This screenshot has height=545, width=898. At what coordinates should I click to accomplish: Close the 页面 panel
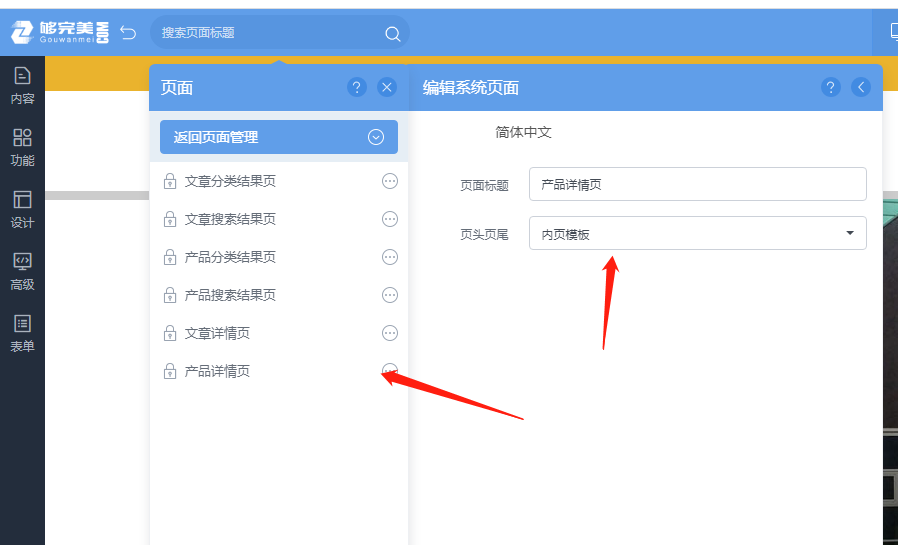point(388,87)
